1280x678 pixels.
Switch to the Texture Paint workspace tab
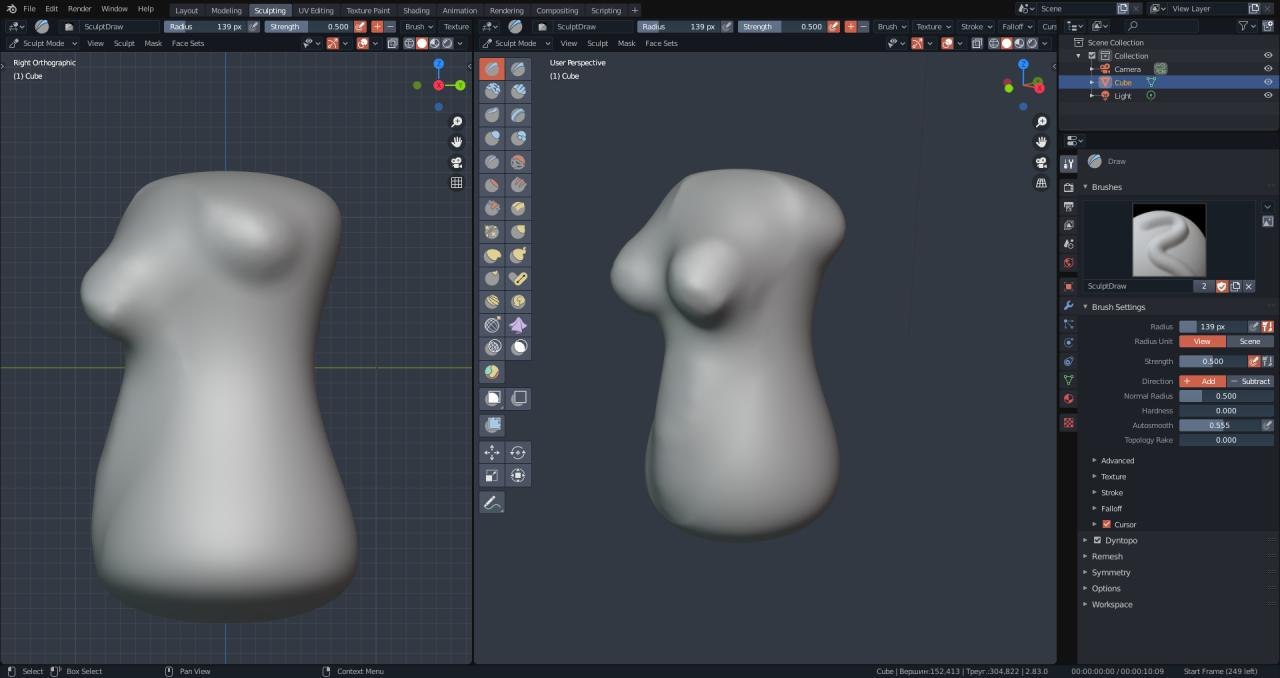point(368,10)
